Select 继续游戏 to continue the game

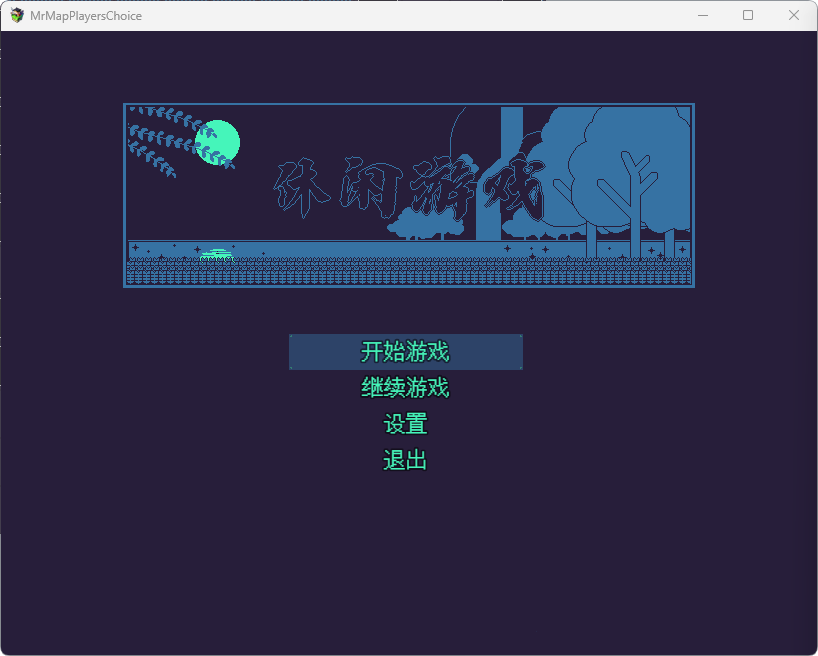pos(406,388)
